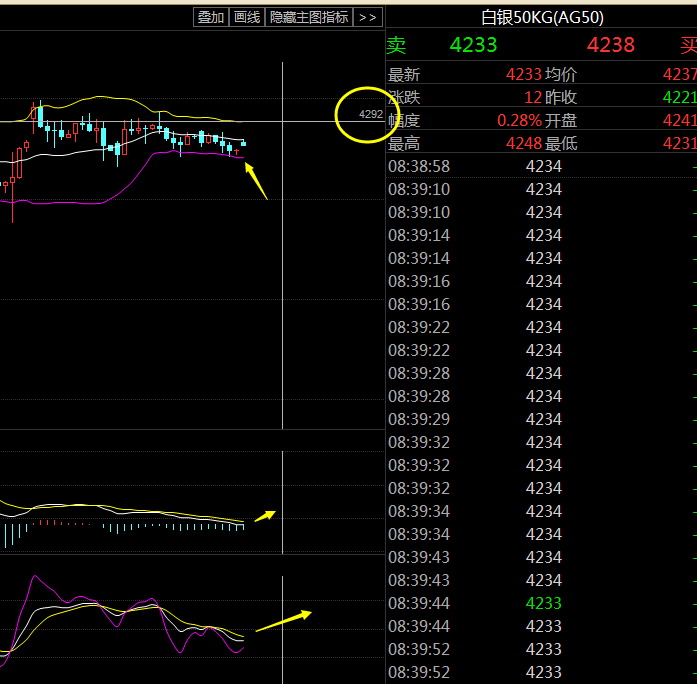Screen dimensions: 697x684
Task: Click the yellow arrow pointing at the candlesticks
Action: 256,179
